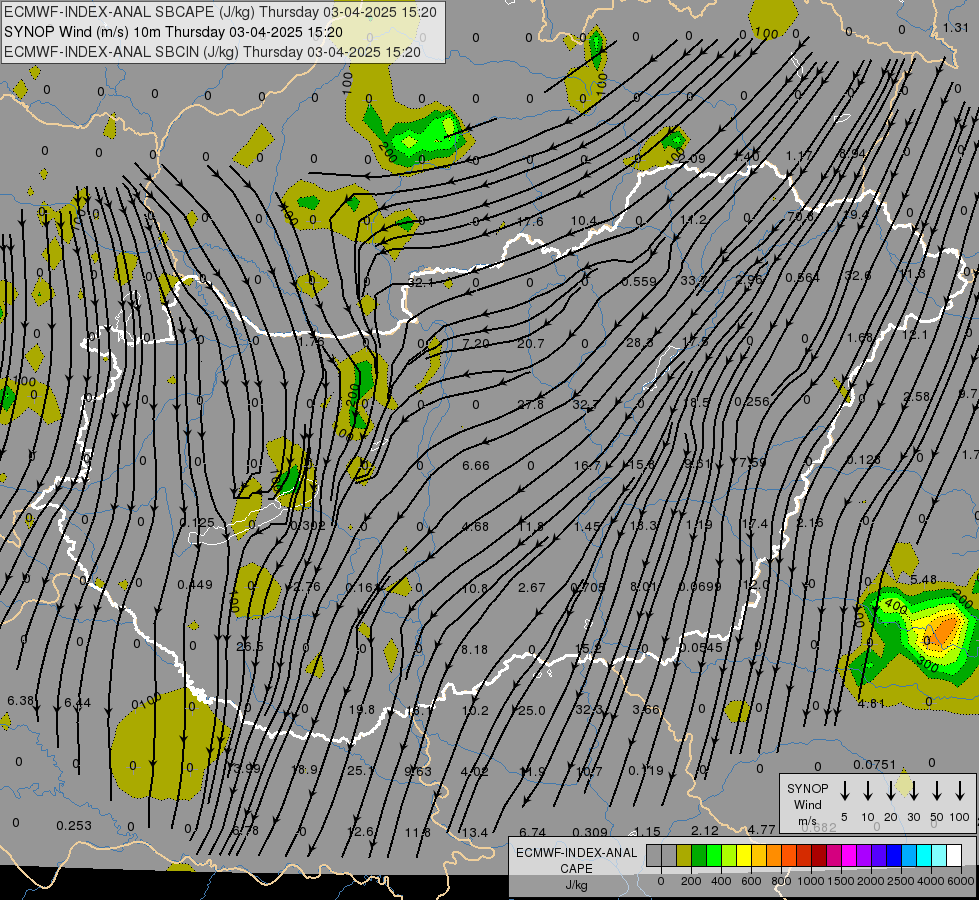Click the 8.18 value on the map
Screen dimensions: 979x900
pyautogui.click(x=475, y=650)
